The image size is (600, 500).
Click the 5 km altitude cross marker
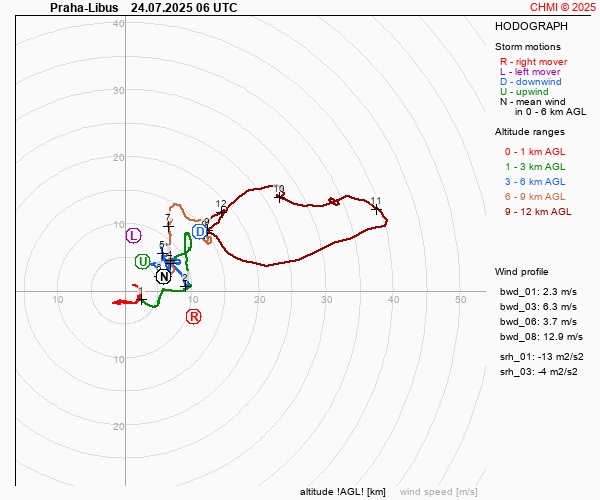(163, 253)
